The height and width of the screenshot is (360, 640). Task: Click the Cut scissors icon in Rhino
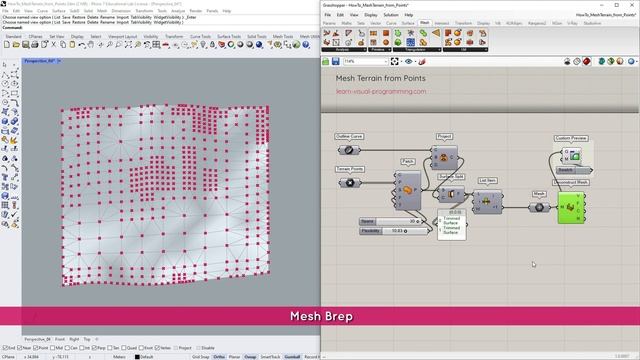pyautogui.click(x=53, y=45)
